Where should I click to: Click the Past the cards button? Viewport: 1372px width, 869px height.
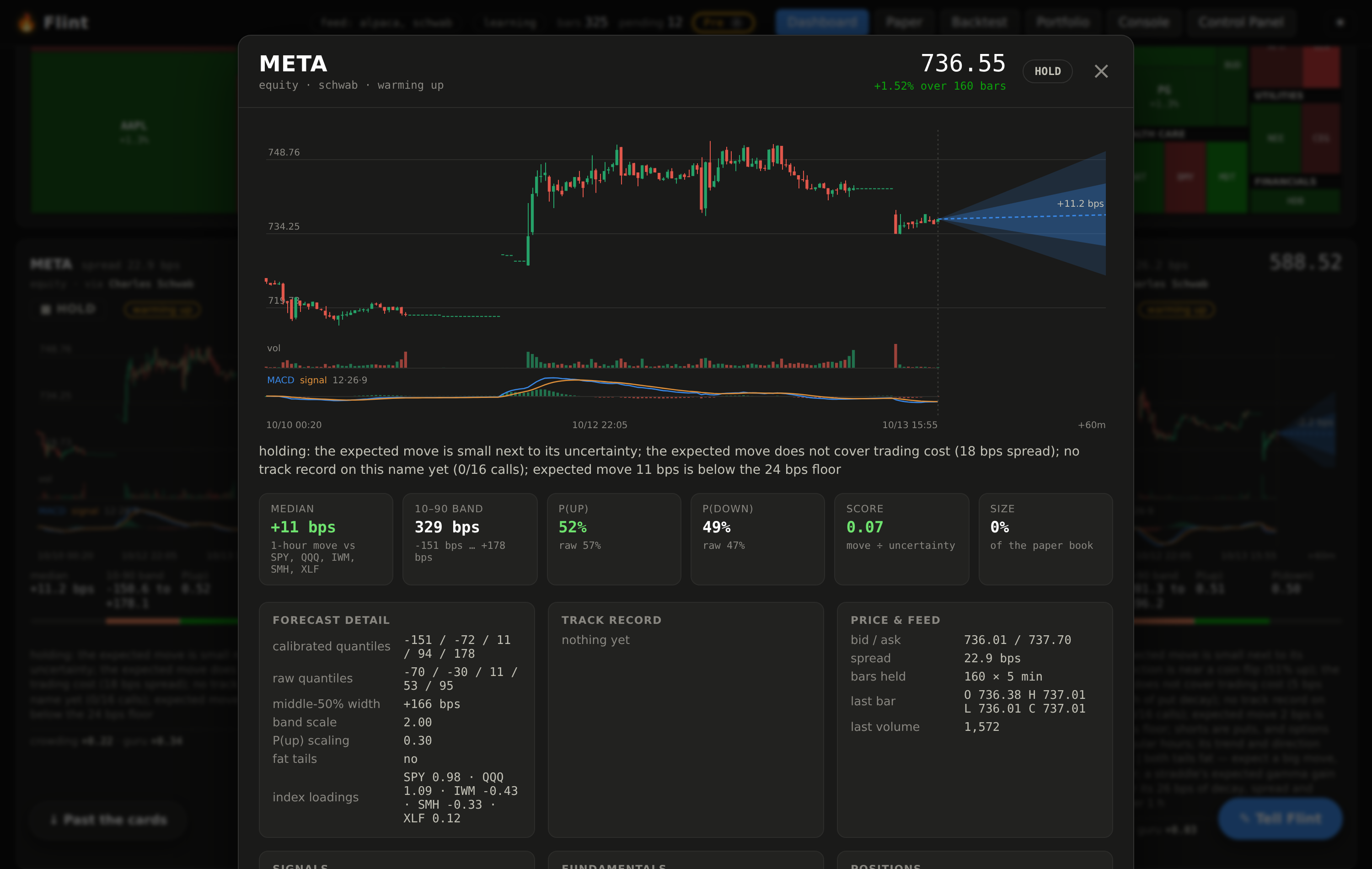[x=108, y=820]
